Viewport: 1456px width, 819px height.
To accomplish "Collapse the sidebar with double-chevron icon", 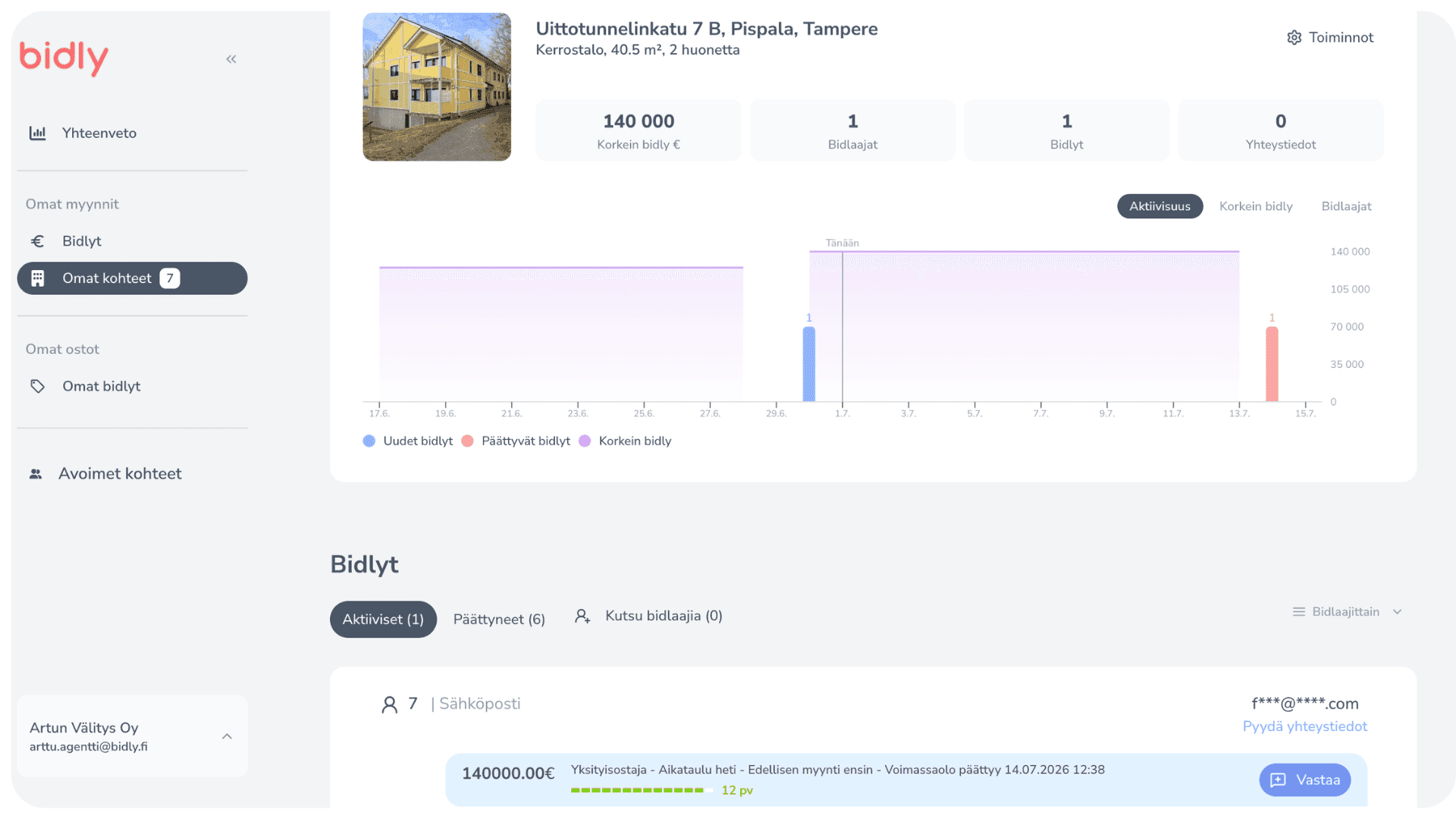I will (x=231, y=59).
